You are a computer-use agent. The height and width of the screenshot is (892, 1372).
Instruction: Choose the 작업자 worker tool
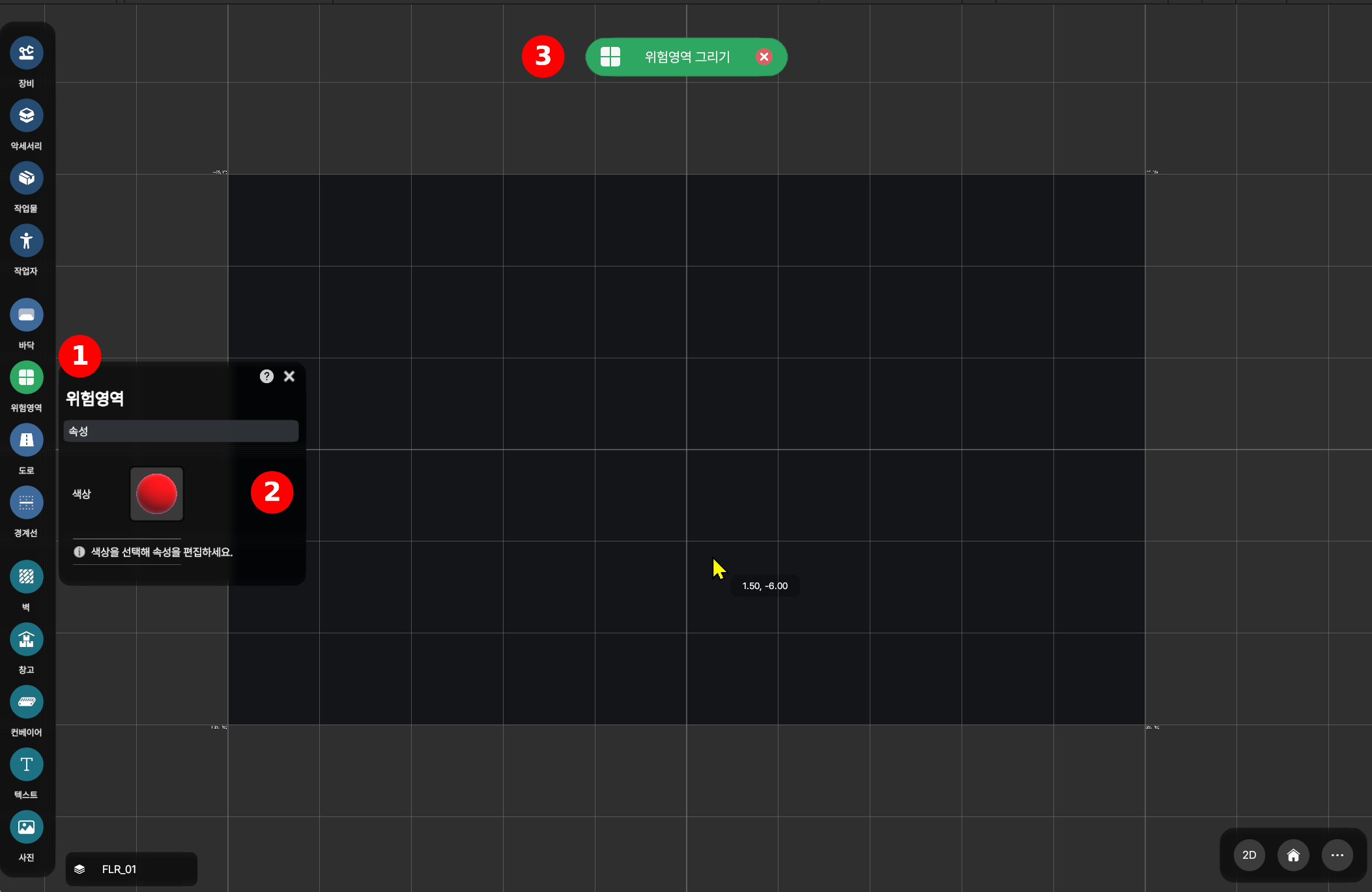coord(26,240)
